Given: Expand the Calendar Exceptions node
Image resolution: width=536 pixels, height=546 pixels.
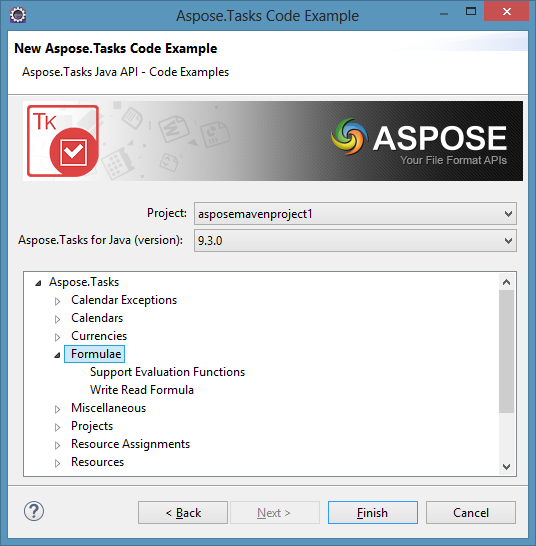Looking at the screenshot, I should (x=57, y=301).
